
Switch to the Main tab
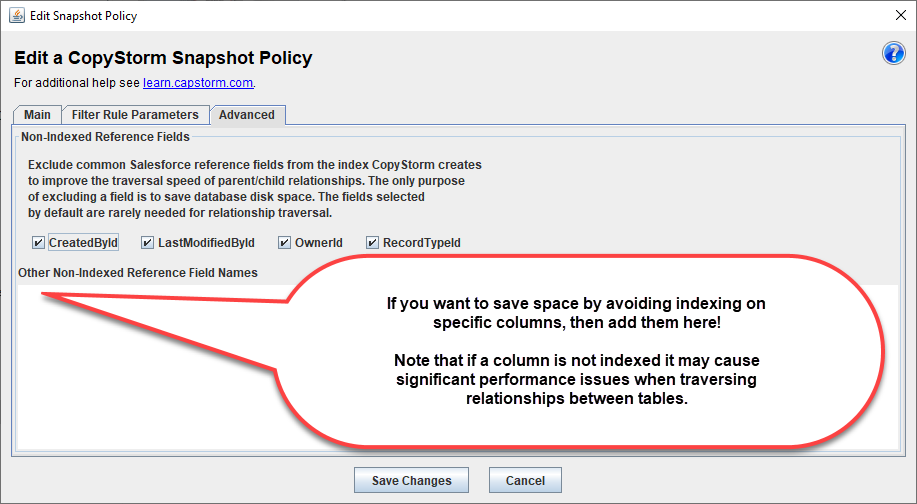[37, 115]
